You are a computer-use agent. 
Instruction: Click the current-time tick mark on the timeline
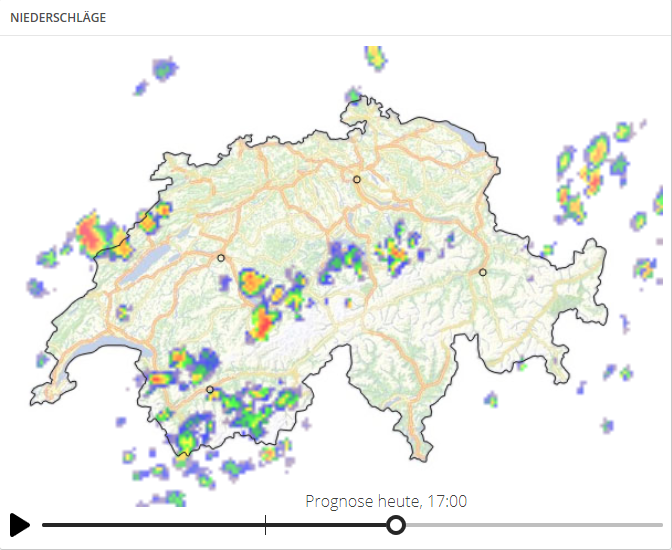pos(266,525)
